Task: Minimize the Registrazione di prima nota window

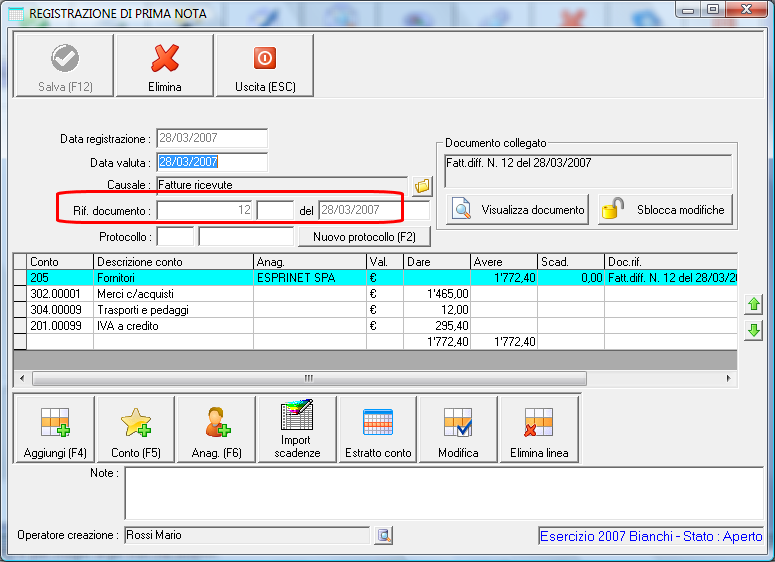Action: [688, 9]
